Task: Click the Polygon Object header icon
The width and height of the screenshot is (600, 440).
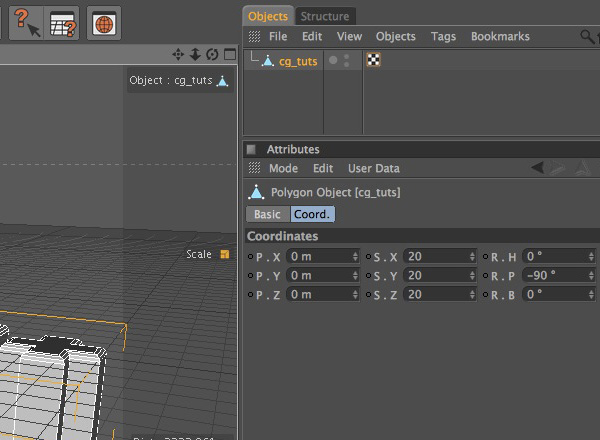Action: 256,192
